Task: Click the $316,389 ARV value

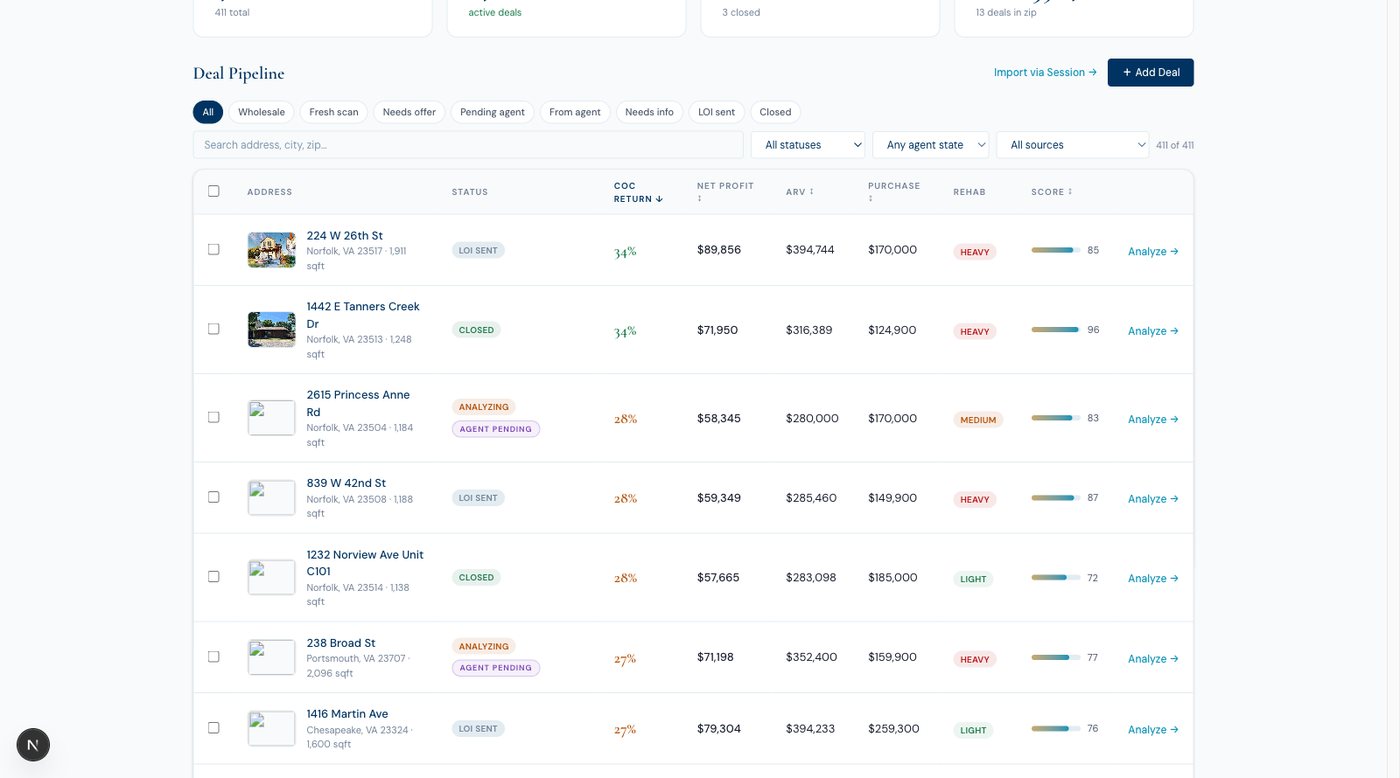Action: (809, 330)
